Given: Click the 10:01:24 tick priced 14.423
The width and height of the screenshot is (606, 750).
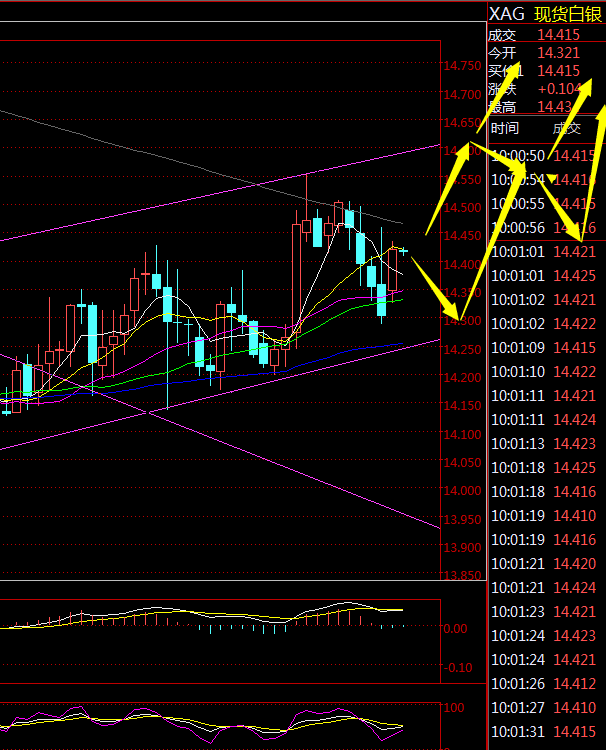Looking at the screenshot, I should (543, 636).
